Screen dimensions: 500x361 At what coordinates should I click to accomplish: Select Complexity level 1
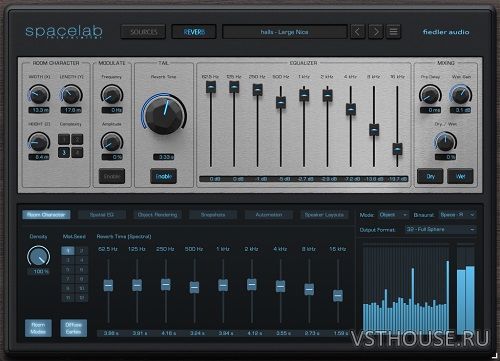pyautogui.click(x=64, y=139)
